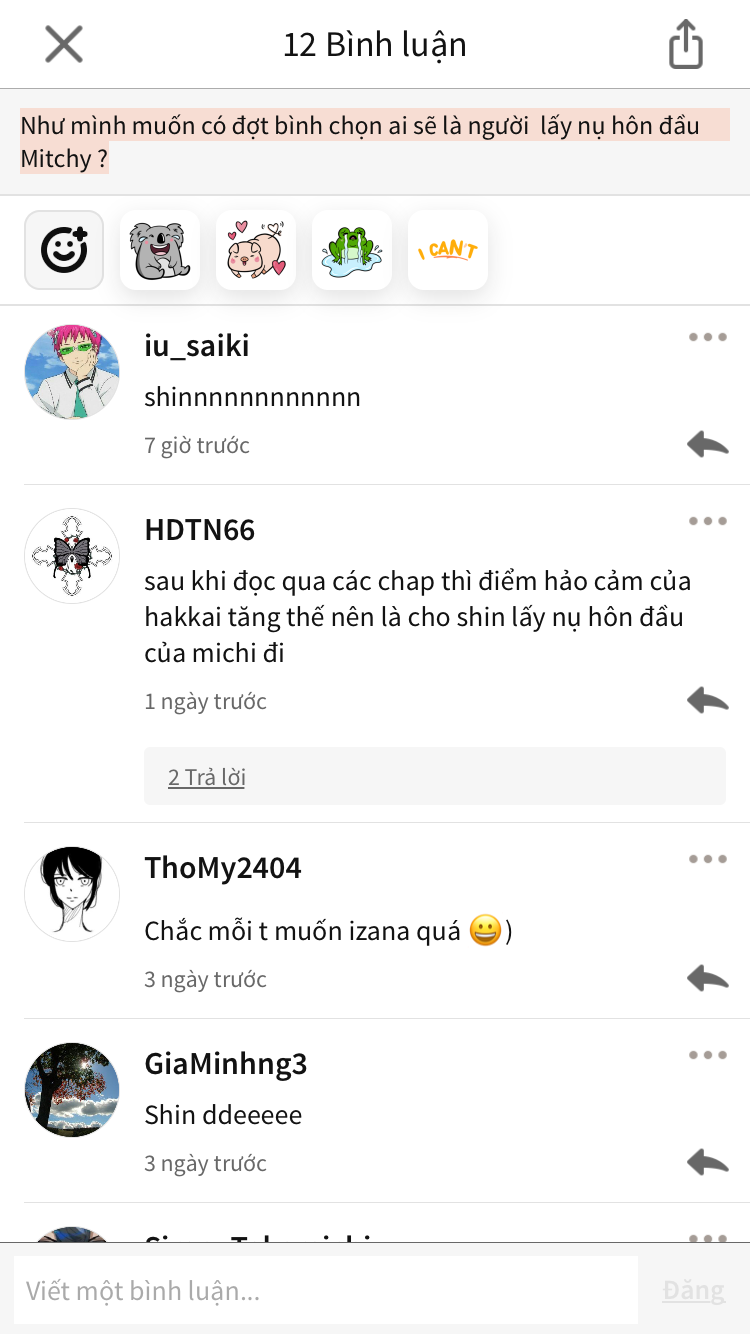Tap reply arrow for GiaMinhng3's comment
Image resolution: width=750 pixels, height=1334 pixels.
tap(708, 1162)
